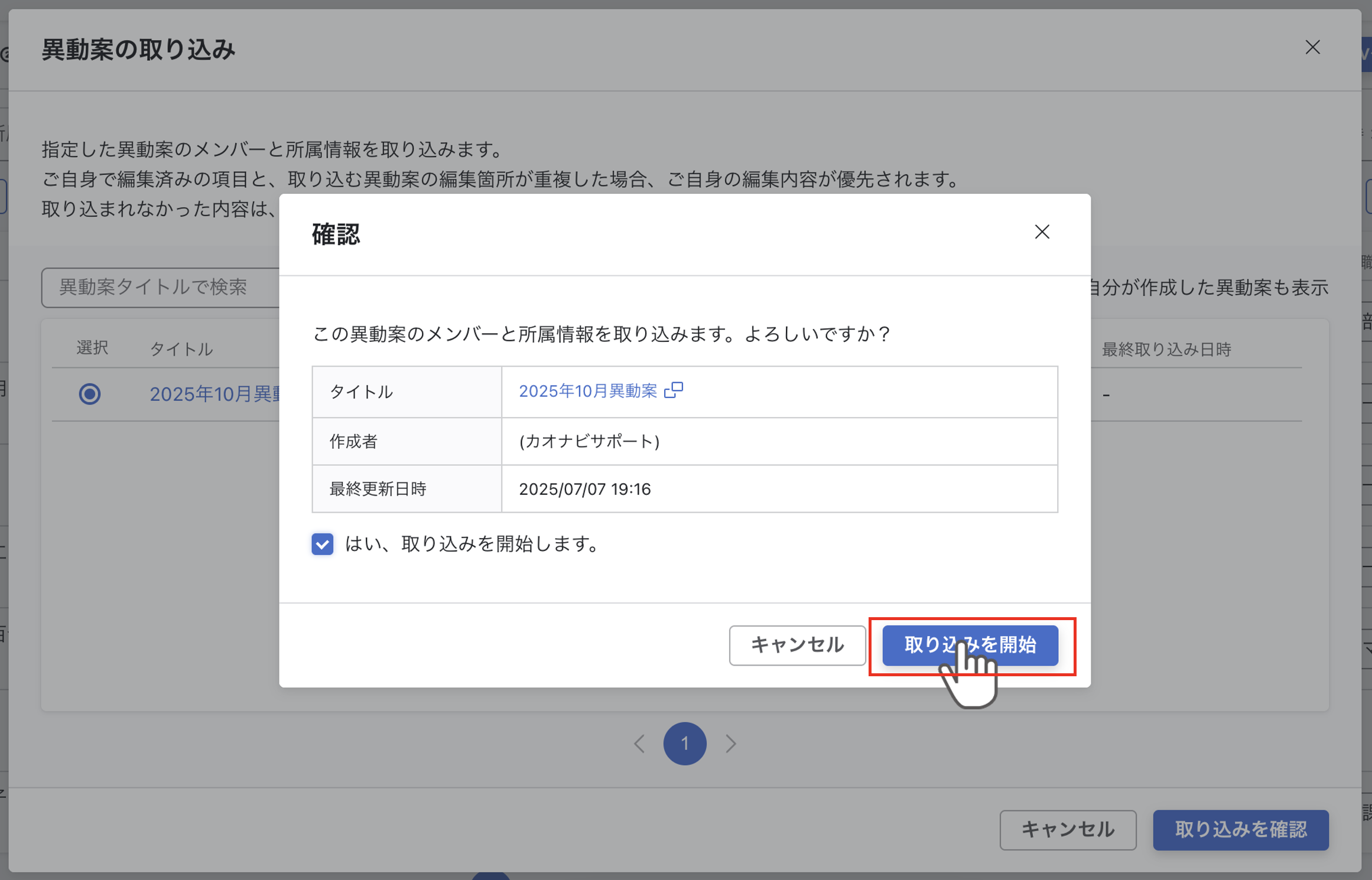Open 2025年10月異動案 link in confirmation table
This screenshot has width=1372, height=880.
click(588, 391)
